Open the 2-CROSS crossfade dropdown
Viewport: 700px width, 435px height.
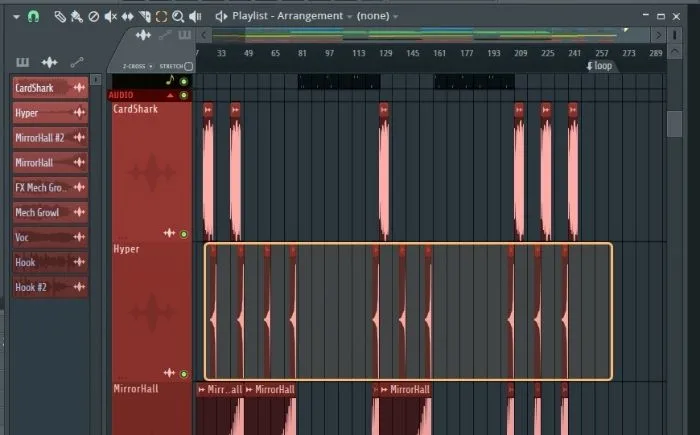[x=138, y=66]
